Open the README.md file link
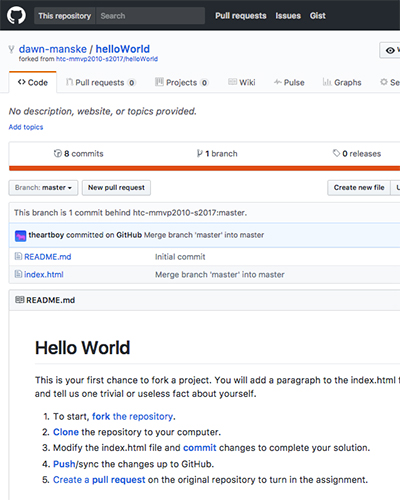The image size is (400, 500). coord(48,257)
